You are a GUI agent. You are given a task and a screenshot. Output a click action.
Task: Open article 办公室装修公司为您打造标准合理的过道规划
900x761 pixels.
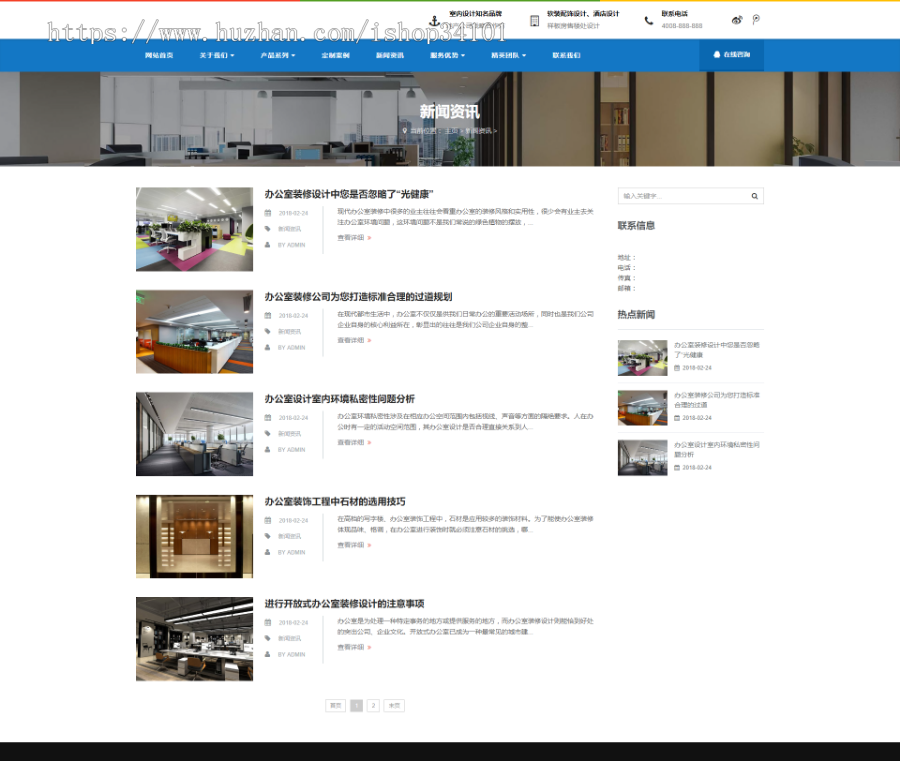click(x=358, y=297)
